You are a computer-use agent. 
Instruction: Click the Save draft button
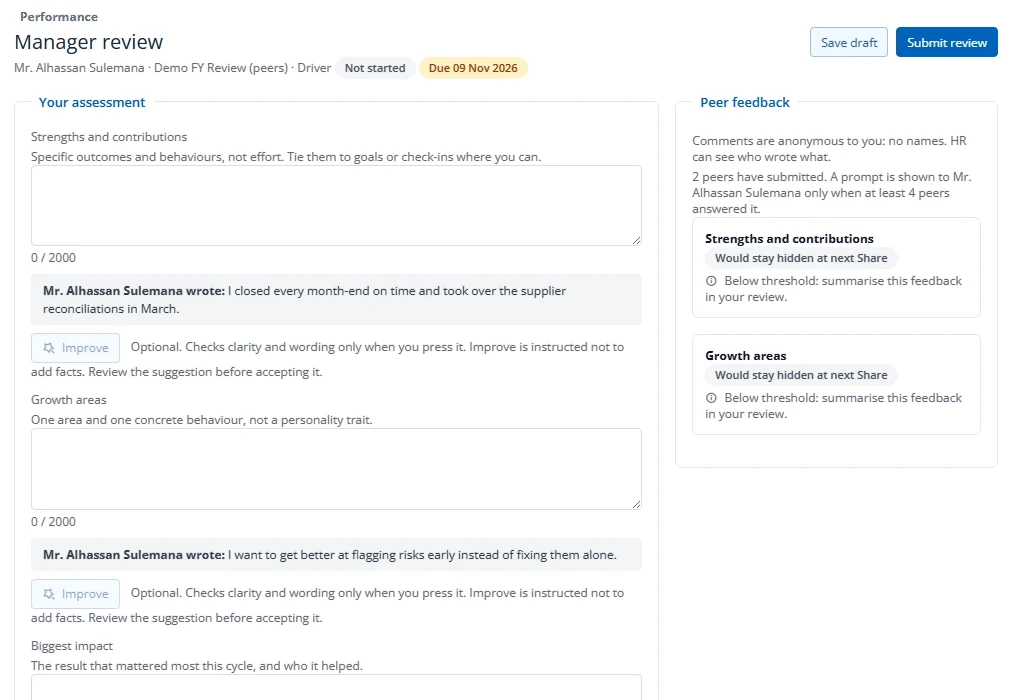pos(848,42)
